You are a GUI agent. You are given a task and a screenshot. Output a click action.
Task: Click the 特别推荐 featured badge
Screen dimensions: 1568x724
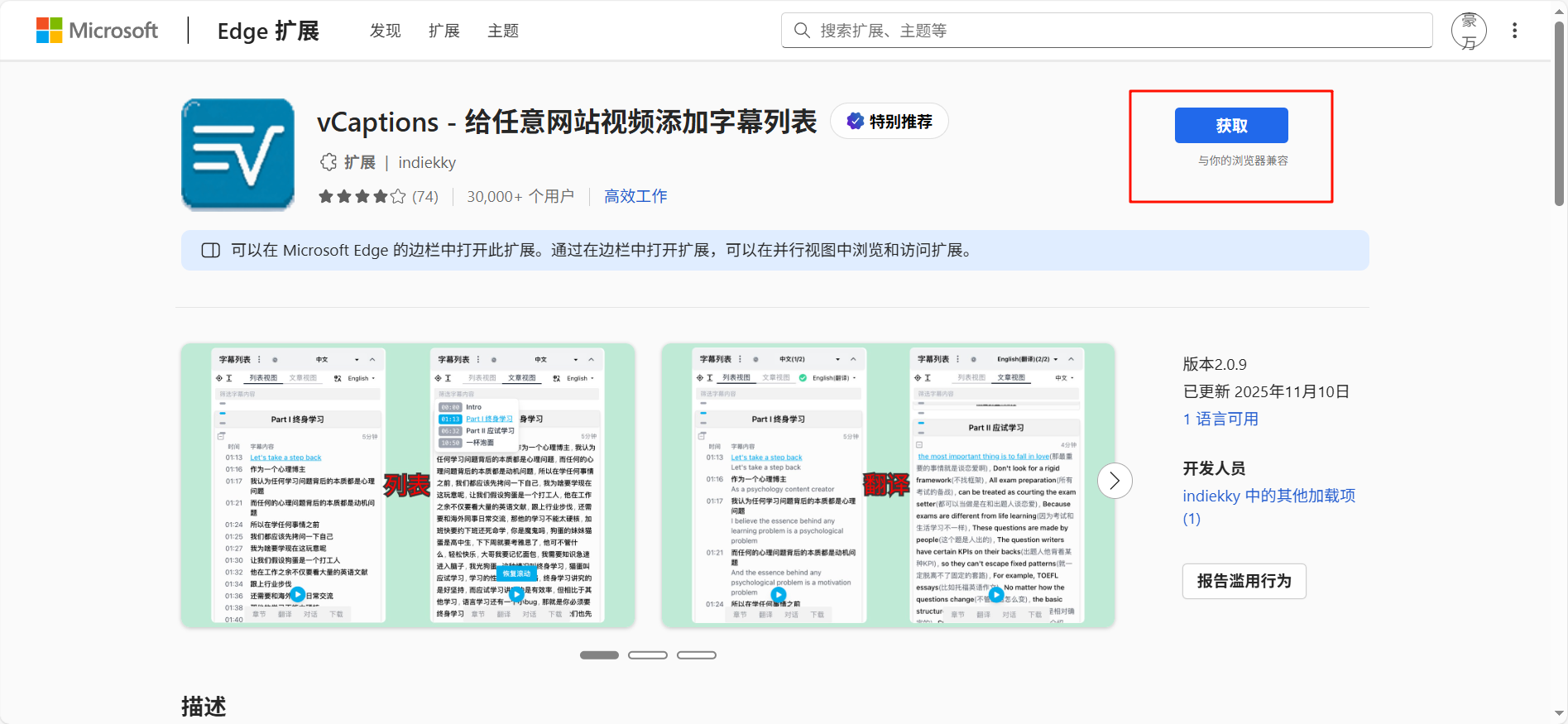point(889,122)
